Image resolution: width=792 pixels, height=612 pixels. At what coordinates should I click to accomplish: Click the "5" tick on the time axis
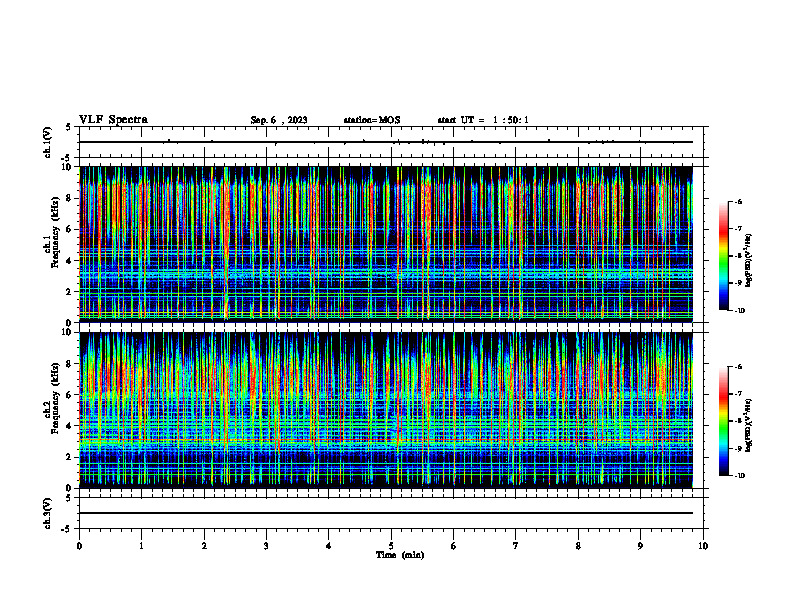click(391, 546)
